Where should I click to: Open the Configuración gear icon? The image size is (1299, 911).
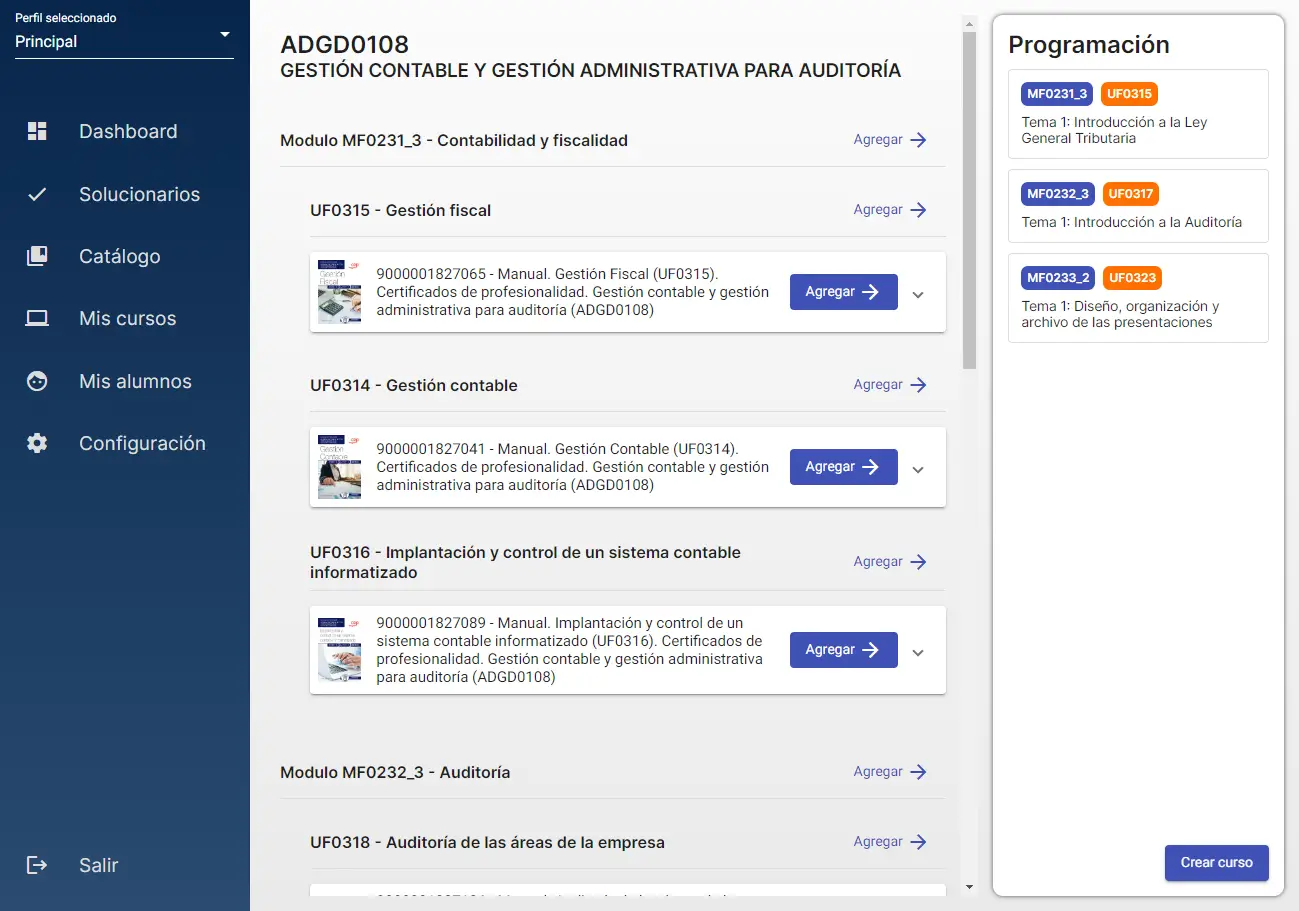point(37,443)
